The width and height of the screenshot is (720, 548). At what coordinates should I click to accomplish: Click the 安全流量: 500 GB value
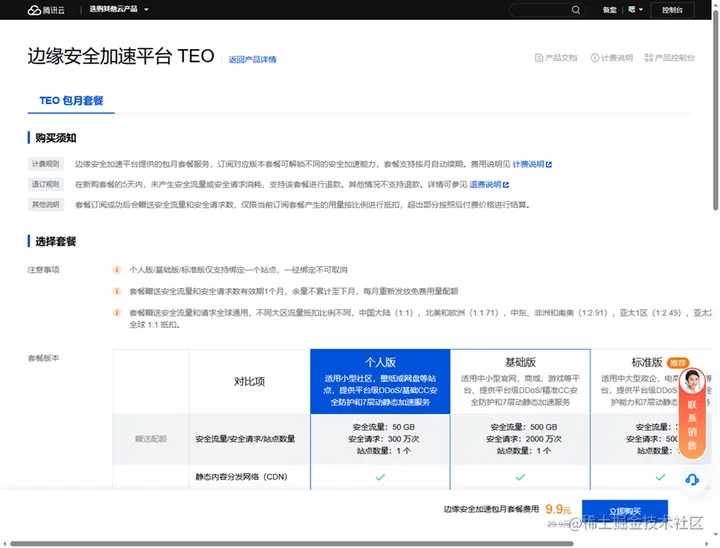pyautogui.click(x=523, y=427)
